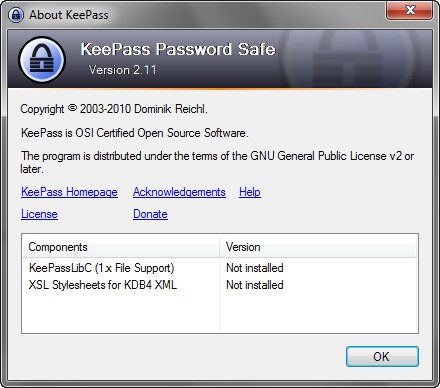
Task: Click the About KeePass title bar text
Action: click(x=69, y=15)
